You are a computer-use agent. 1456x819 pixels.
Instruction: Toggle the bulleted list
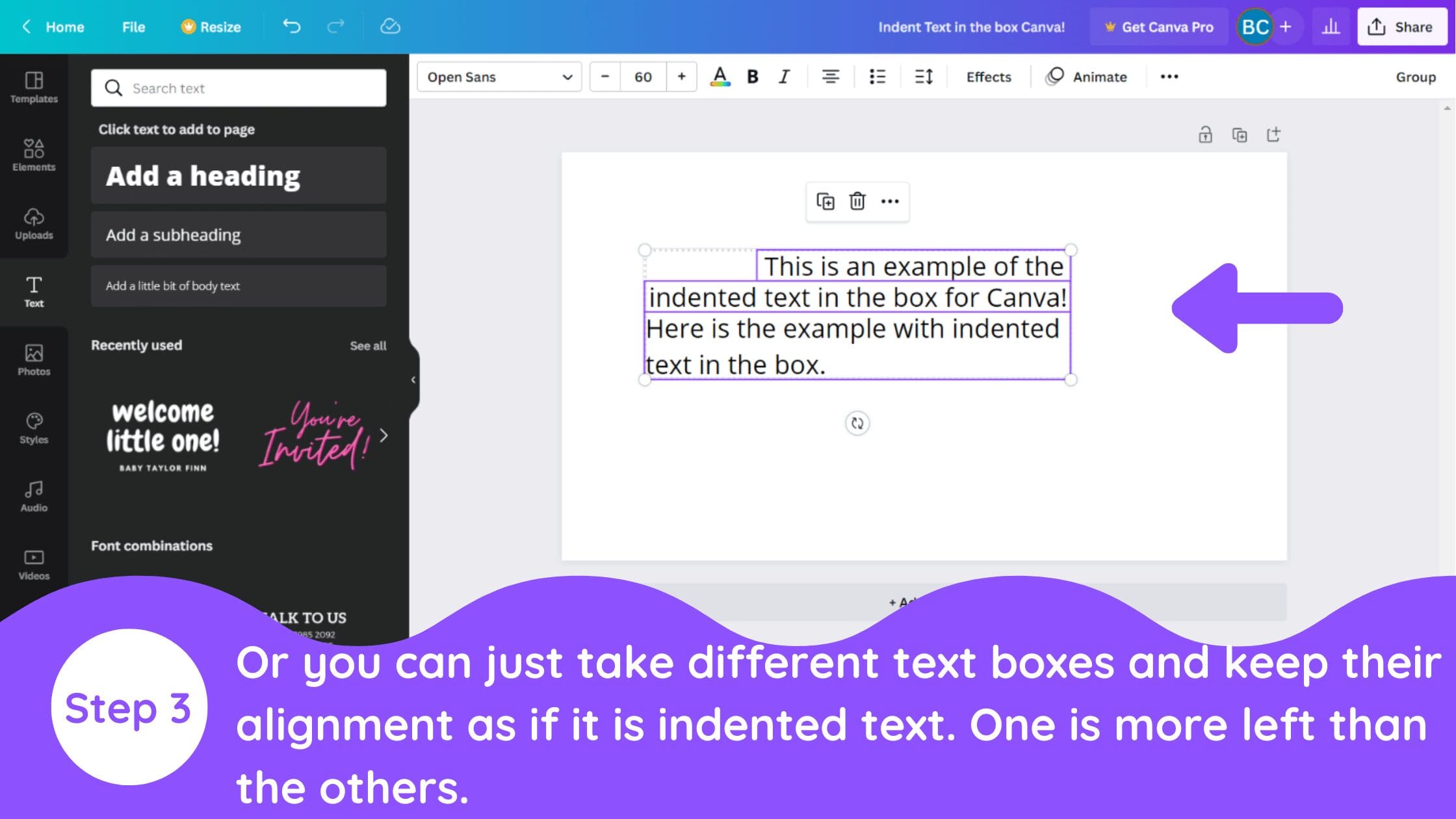[877, 77]
